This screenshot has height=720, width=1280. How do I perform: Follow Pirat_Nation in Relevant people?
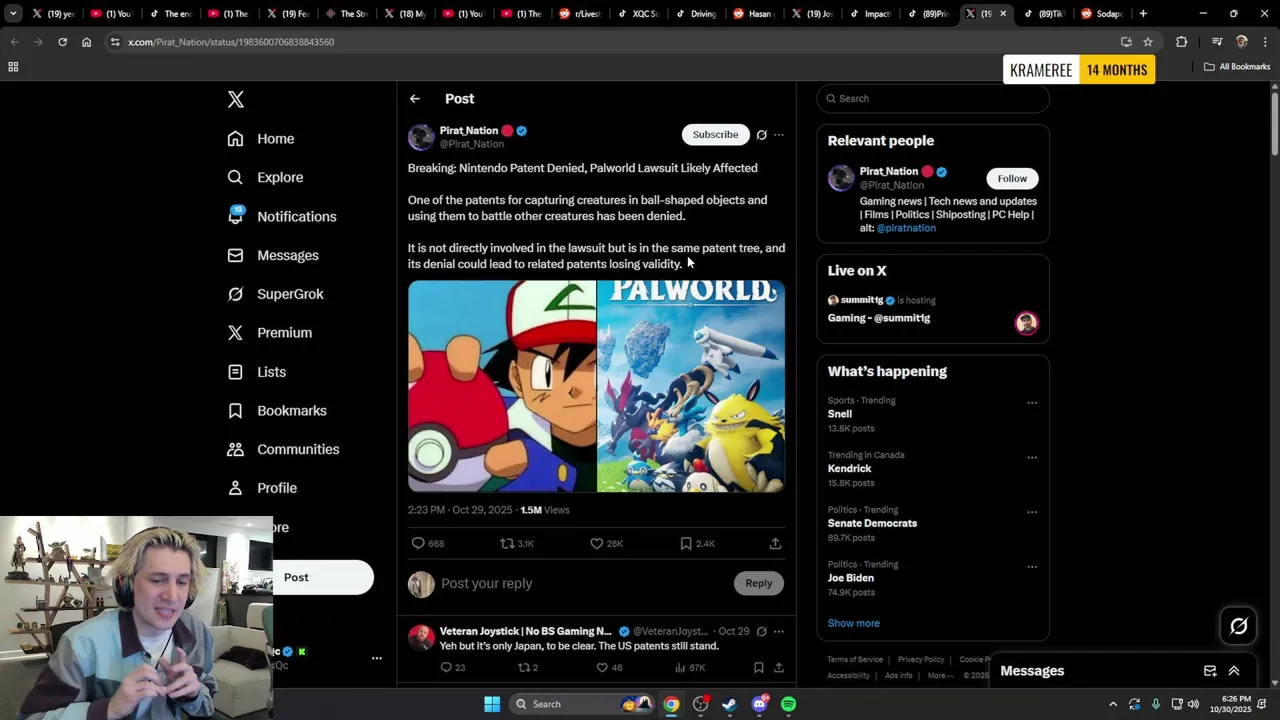(x=1012, y=178)
